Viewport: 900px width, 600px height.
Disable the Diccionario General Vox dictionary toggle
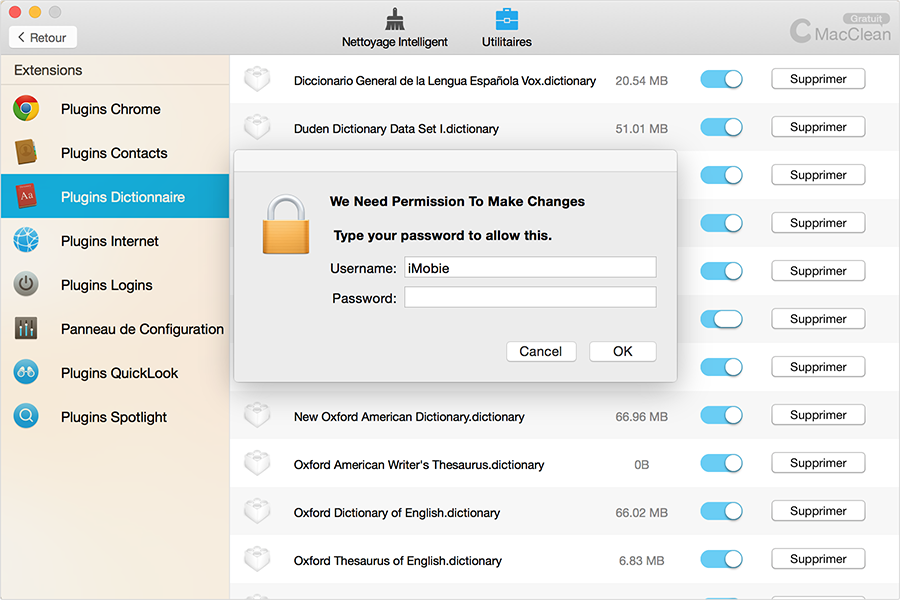coord(721,79)
